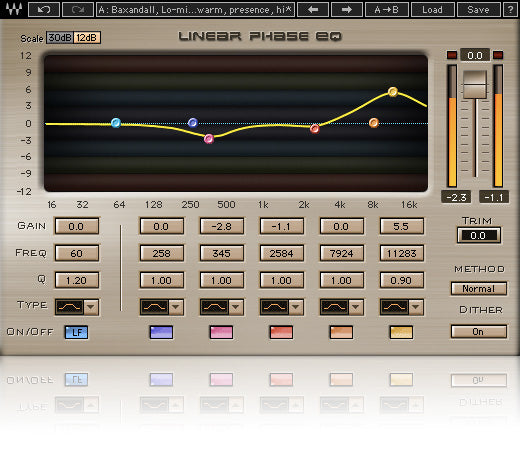Viewport: 520px width, 450px height.
Task: Toggle the yellow band on/off
Action: click(x=401, y=332)
